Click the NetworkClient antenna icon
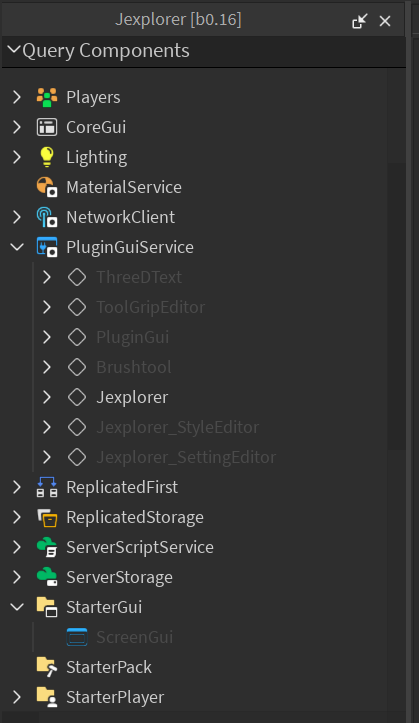Screen dimensions: 419x723 pyautogui.click(x=47, y=217)
